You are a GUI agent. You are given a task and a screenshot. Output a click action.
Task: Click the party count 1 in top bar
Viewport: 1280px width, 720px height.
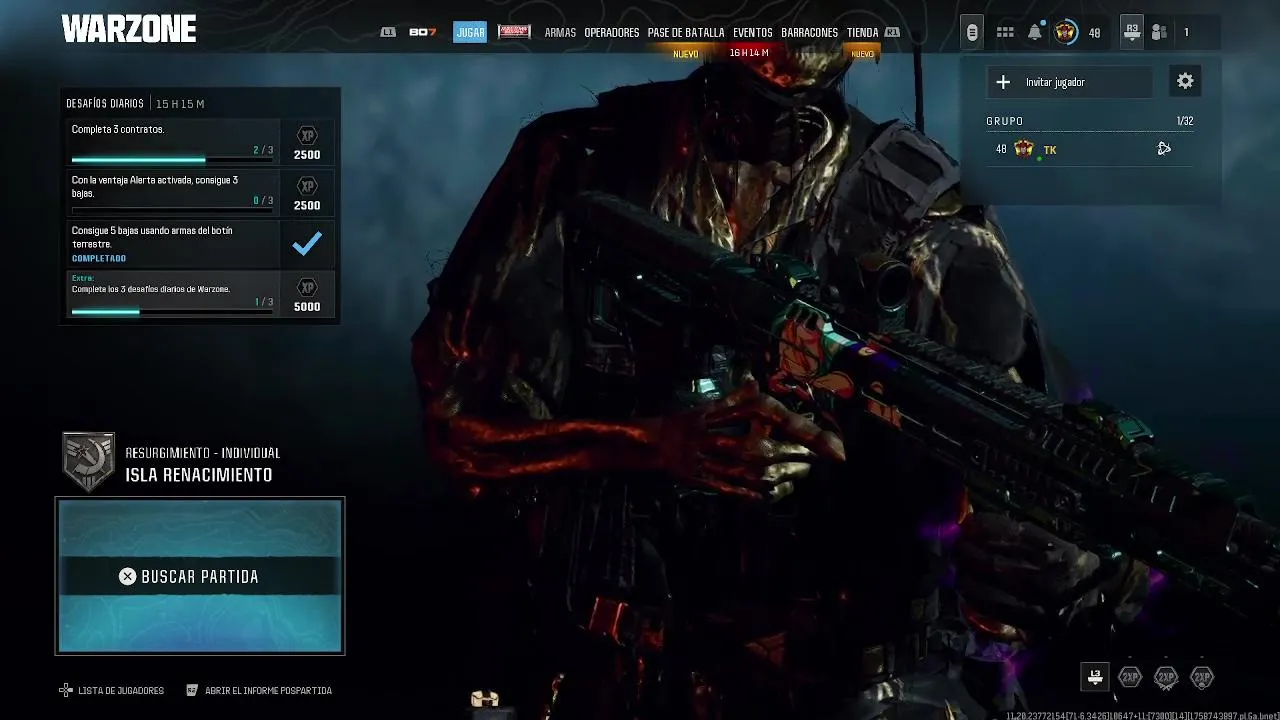click(x=1187, y=33)
